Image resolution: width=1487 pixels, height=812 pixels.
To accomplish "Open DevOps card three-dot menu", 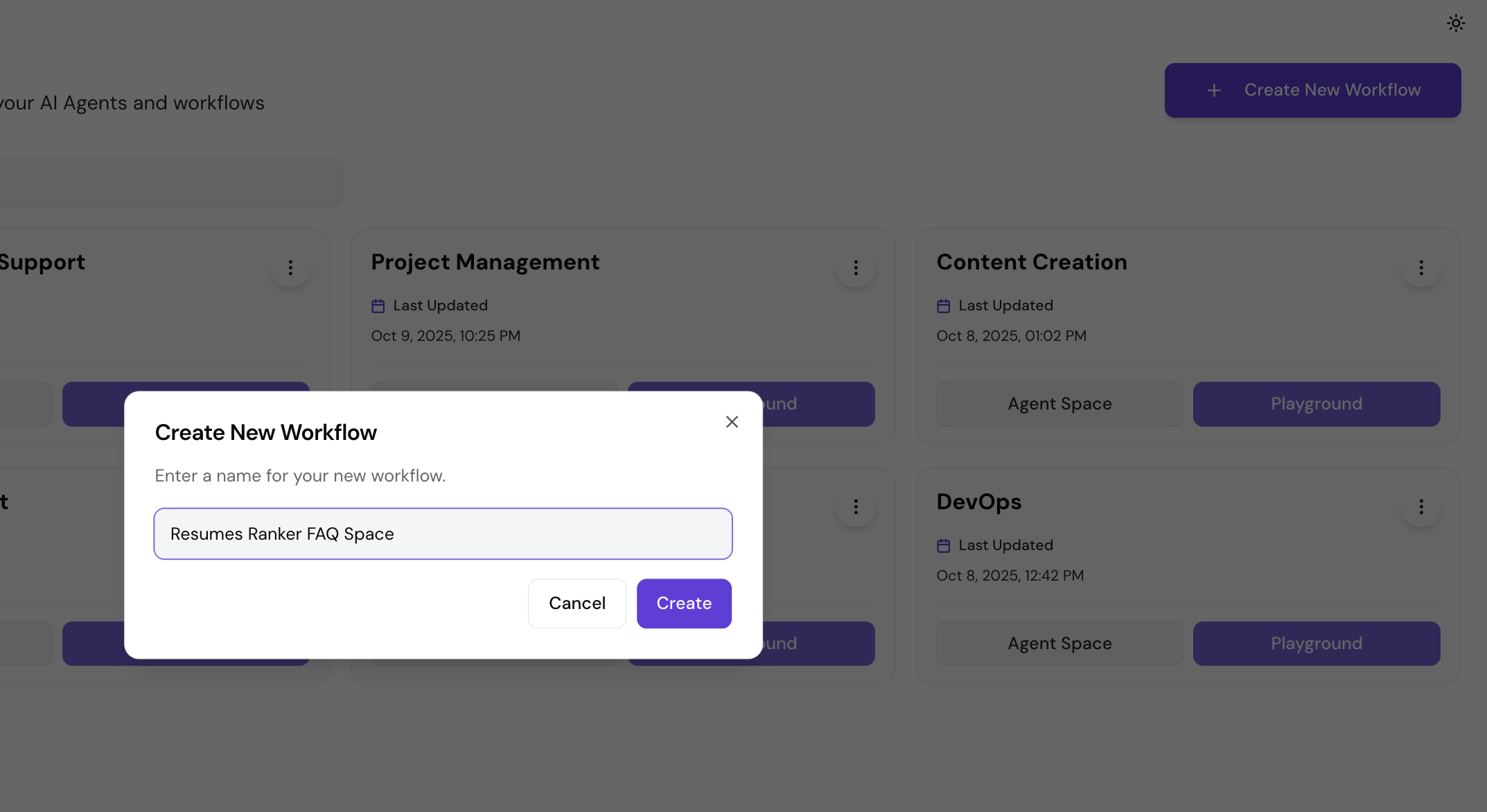I will [x=1420, y=507].
